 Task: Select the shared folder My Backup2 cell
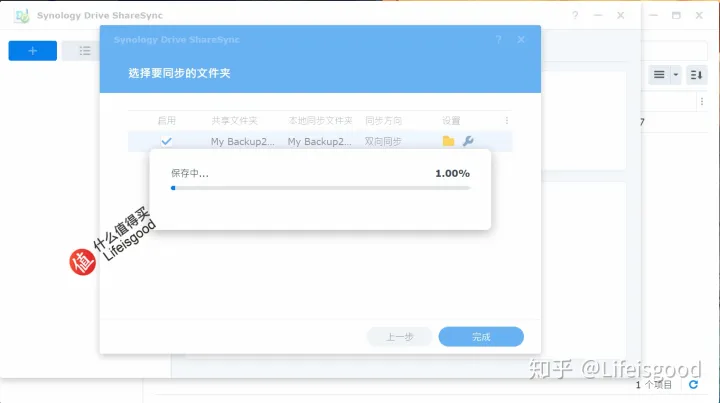tap(242, 141)
